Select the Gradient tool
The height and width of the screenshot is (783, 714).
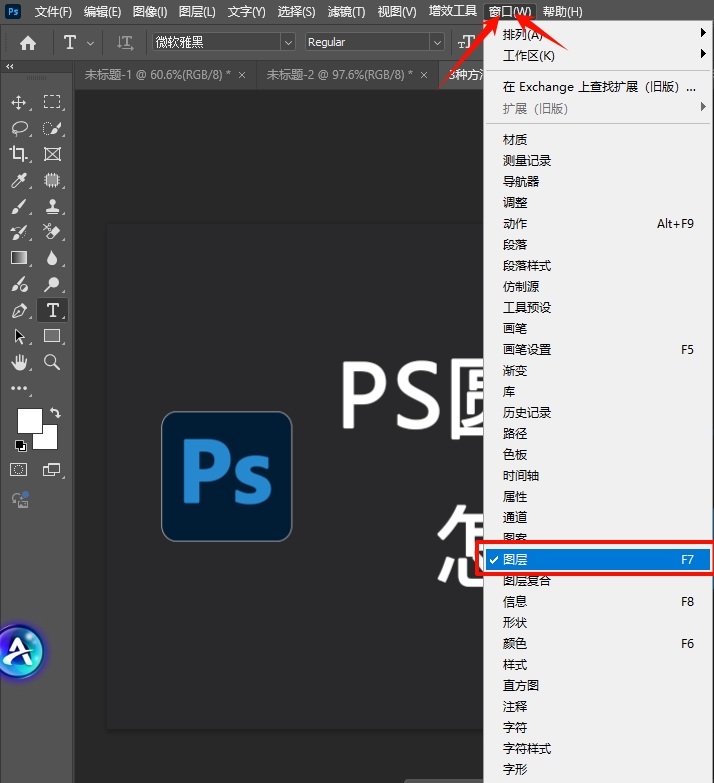(19, 258)
